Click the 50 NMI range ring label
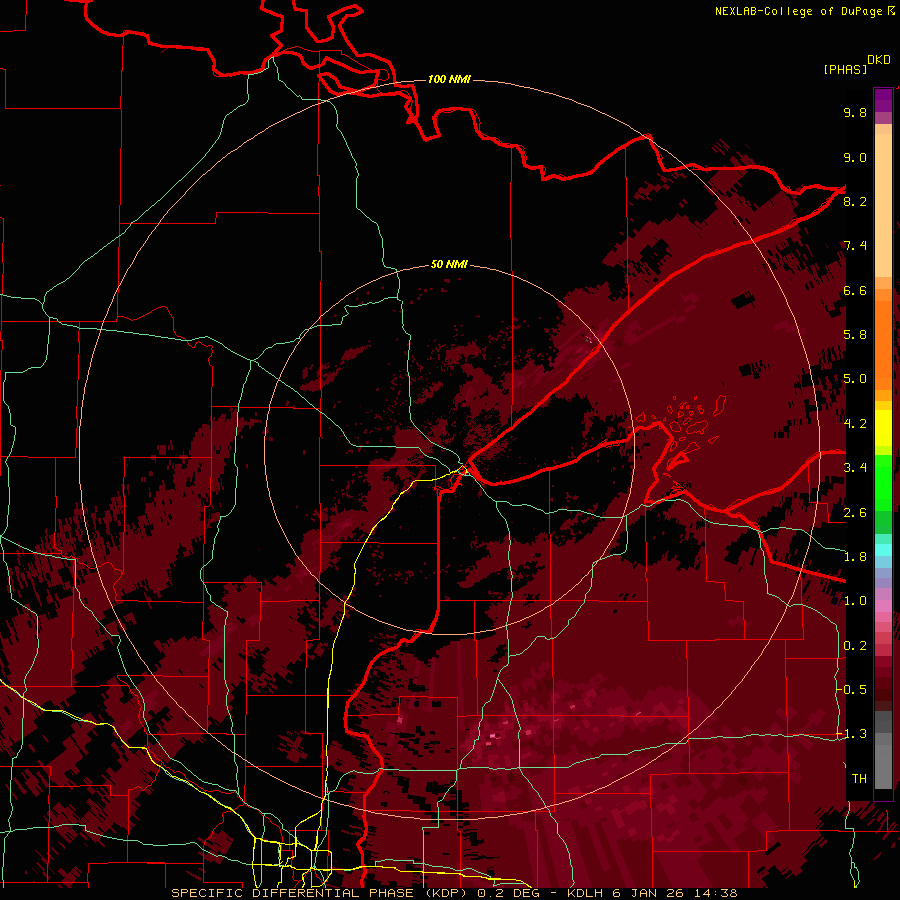Viewport: 900px width, 900px height. tap(449, 265)
